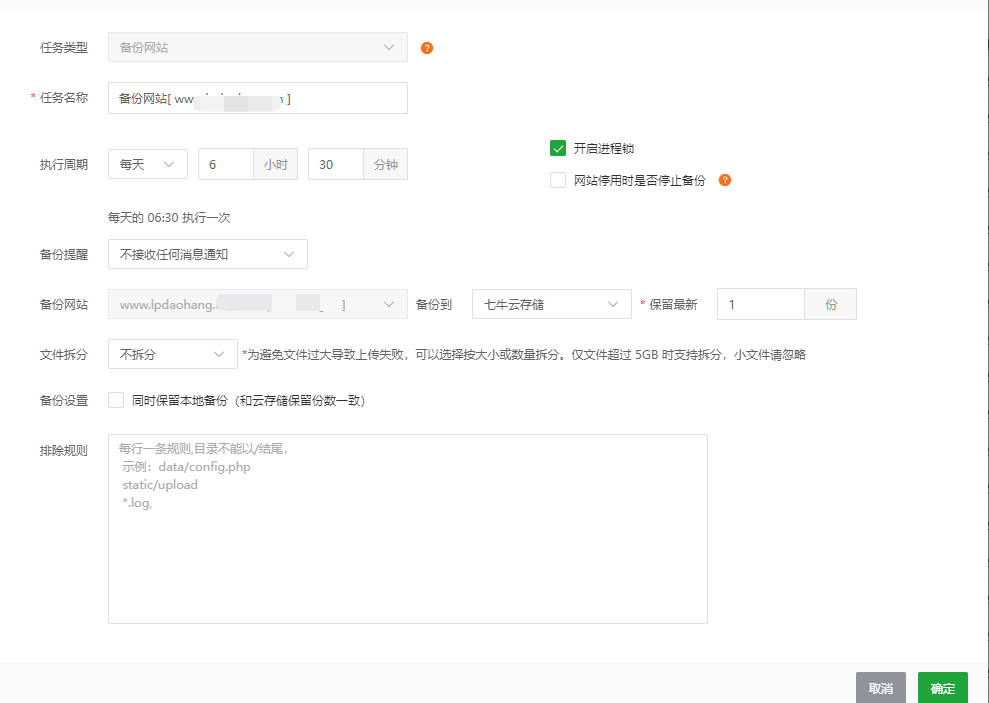Click the 取消 cancel button
Screen dimensions: 989x703
click(881, 688)
